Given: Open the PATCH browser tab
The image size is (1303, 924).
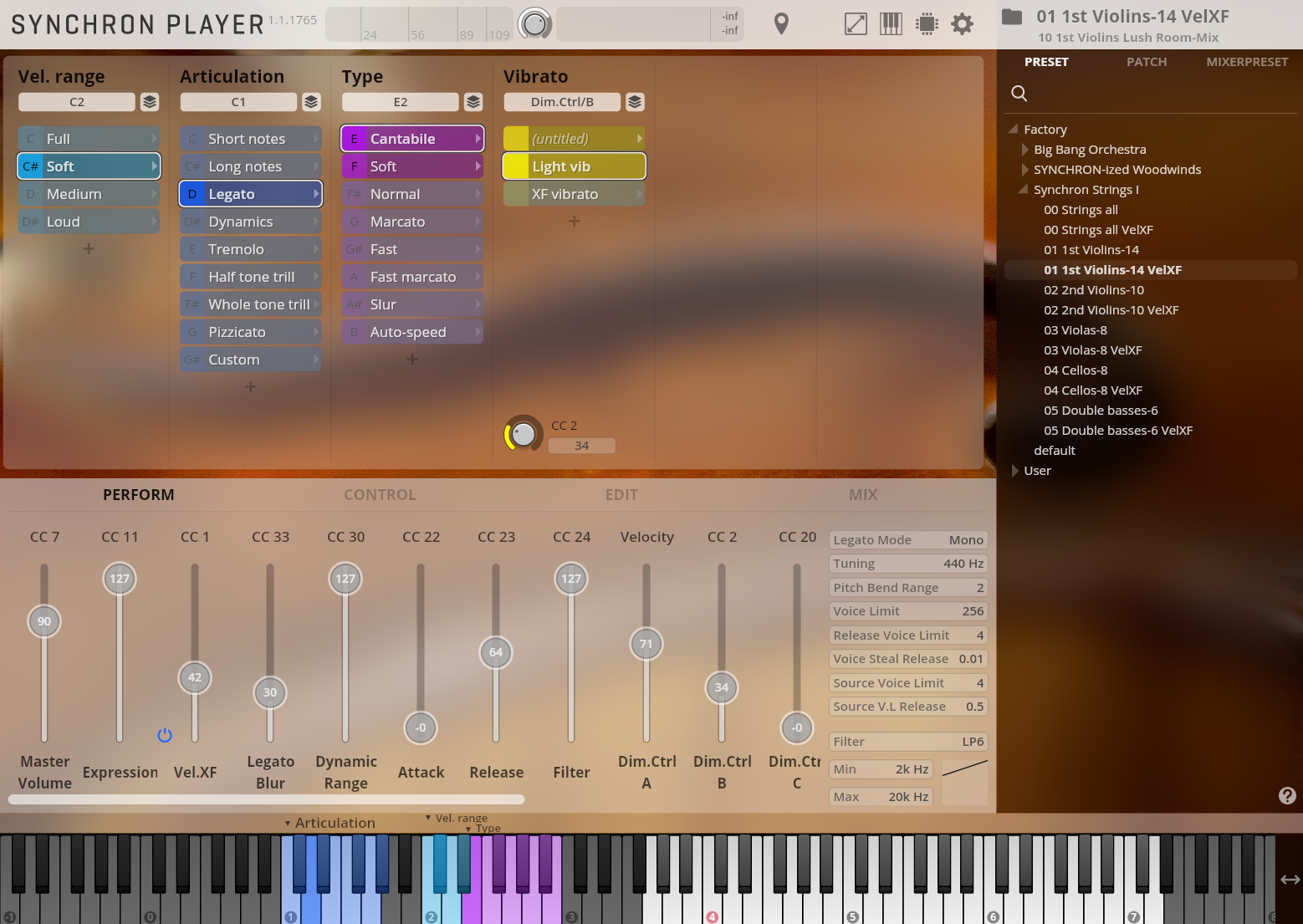Looking at the screenshot, I should pyautogui.click(x=1147, y=62).
